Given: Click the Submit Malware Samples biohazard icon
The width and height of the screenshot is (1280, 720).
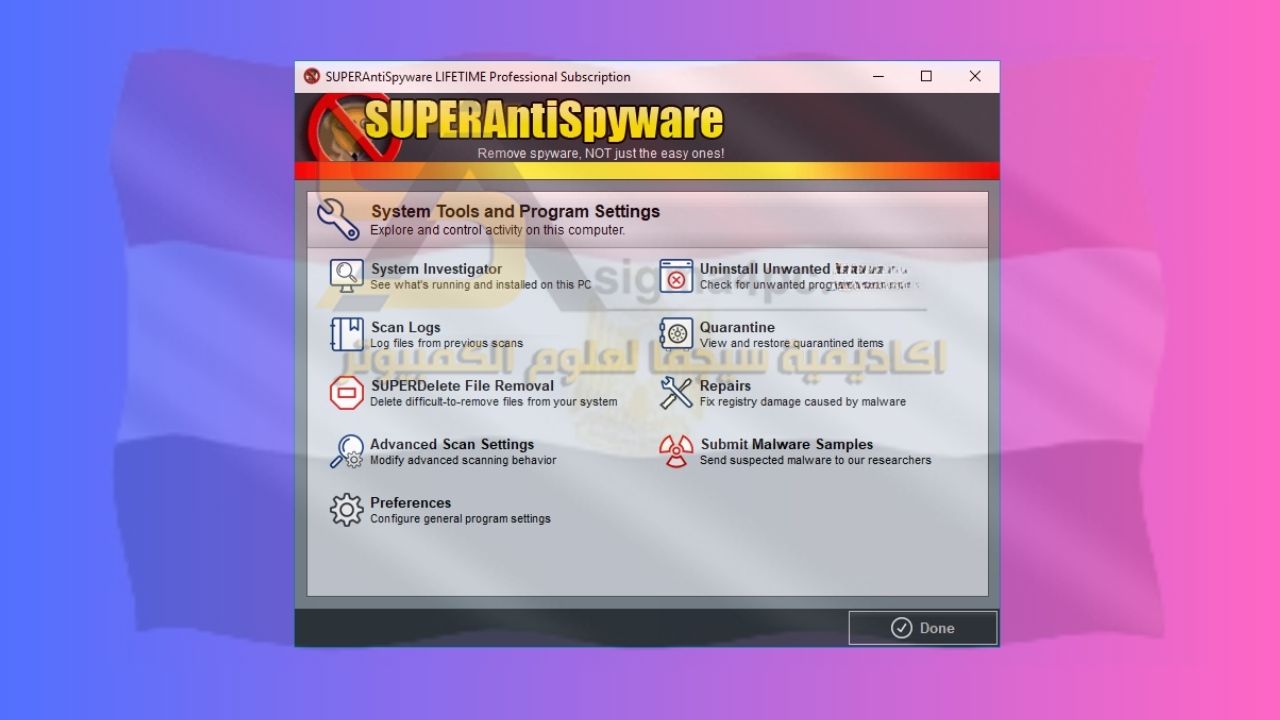Looking at the screenshot, I should 676,451.
